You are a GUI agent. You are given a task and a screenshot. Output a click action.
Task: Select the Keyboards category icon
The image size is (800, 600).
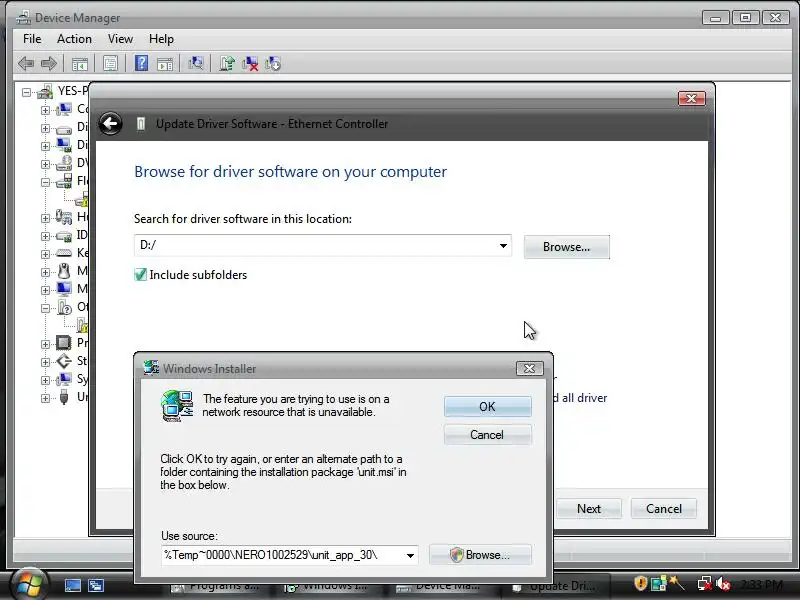(x=64, y=253)
